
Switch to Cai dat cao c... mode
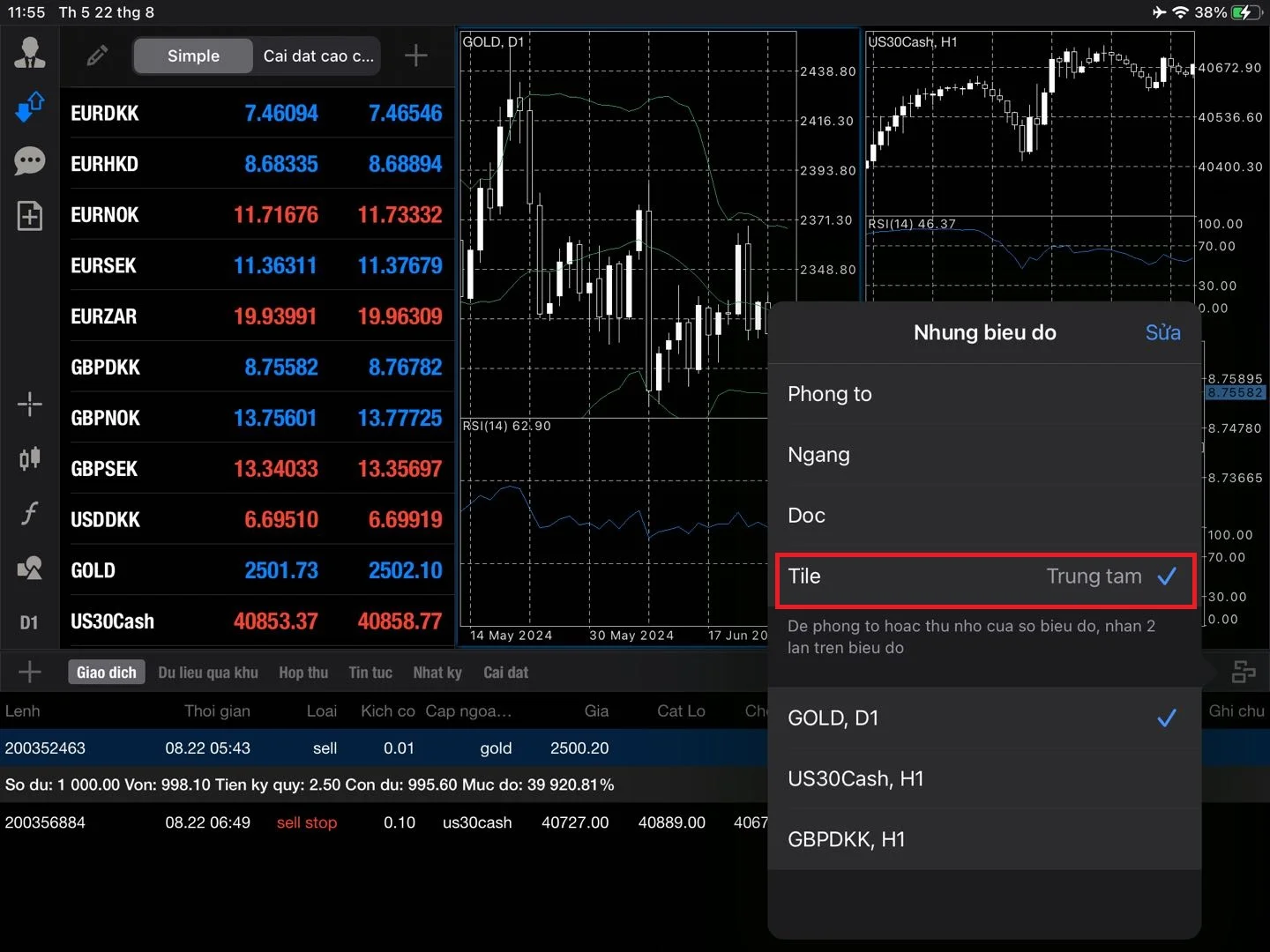(x=318, y=56)
